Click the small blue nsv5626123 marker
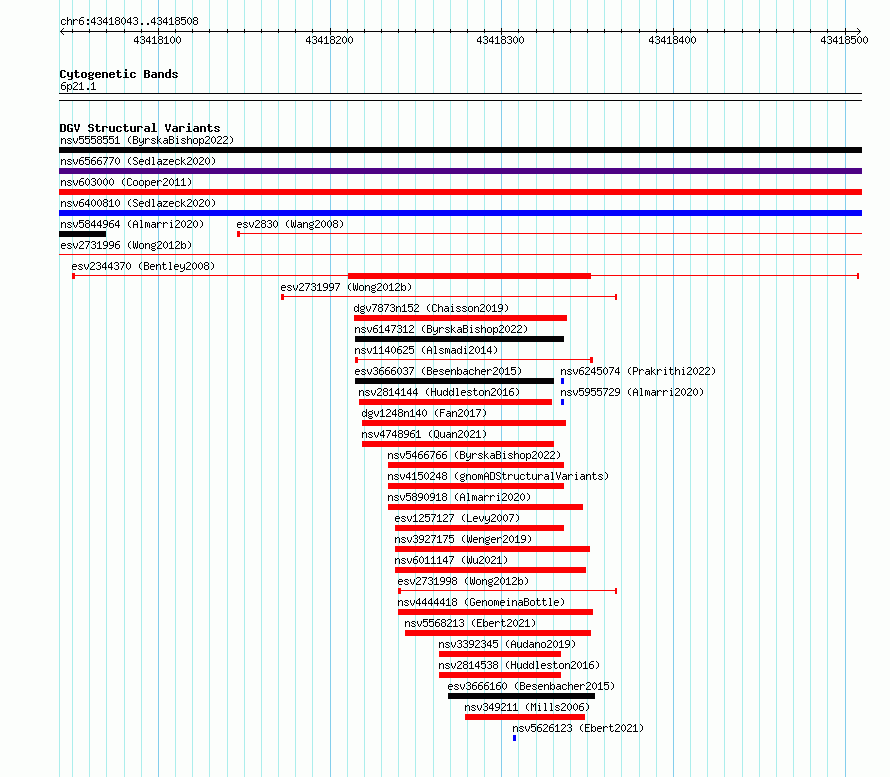890x777 pixels. (514, 738)
